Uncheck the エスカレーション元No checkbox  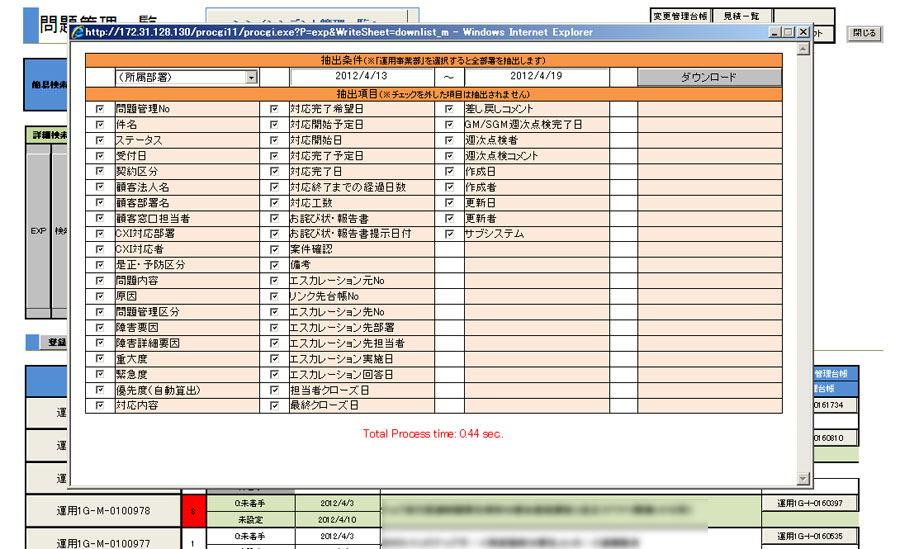point(274,280)
